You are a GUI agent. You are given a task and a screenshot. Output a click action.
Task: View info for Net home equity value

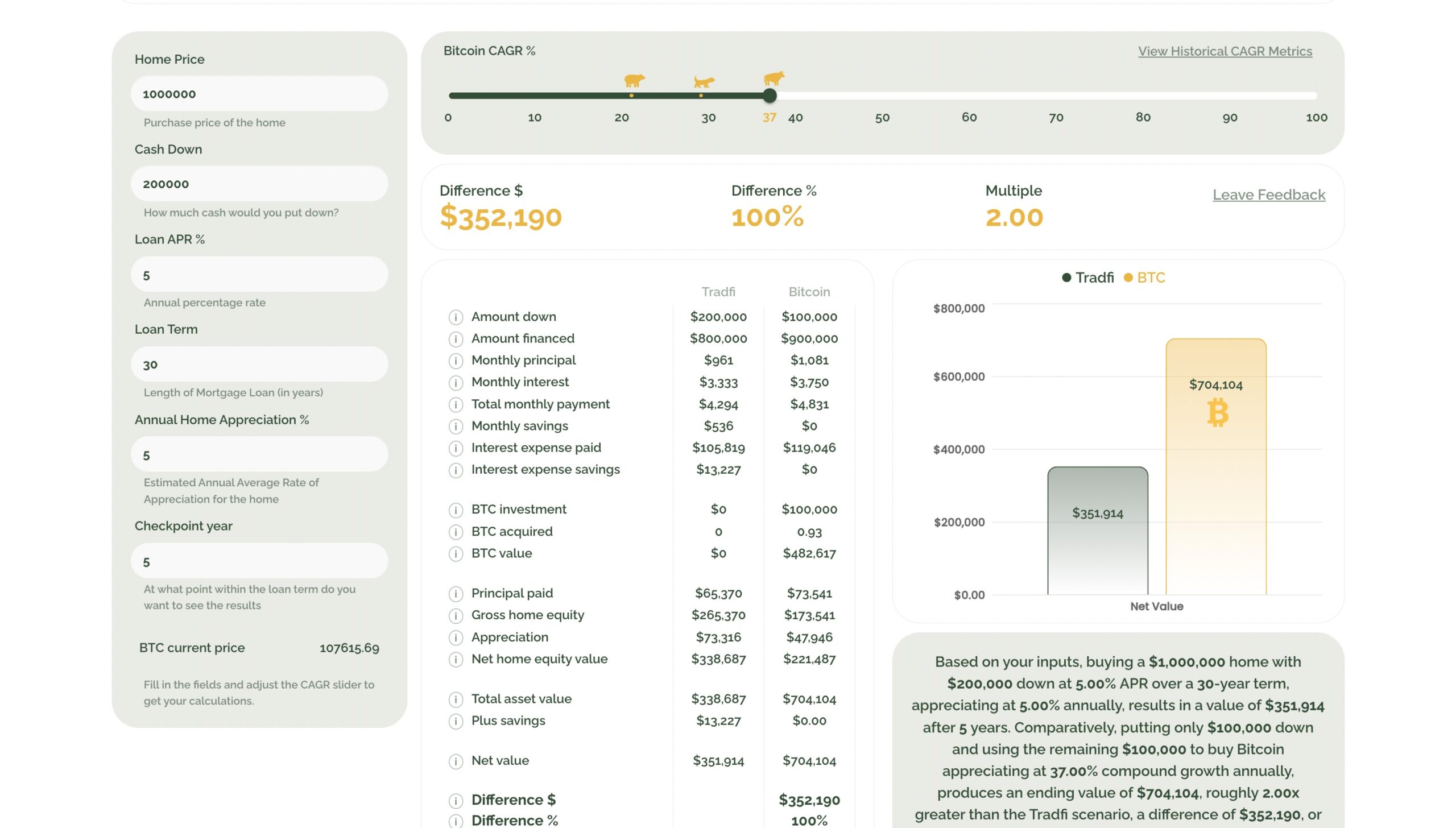point(456,660)
